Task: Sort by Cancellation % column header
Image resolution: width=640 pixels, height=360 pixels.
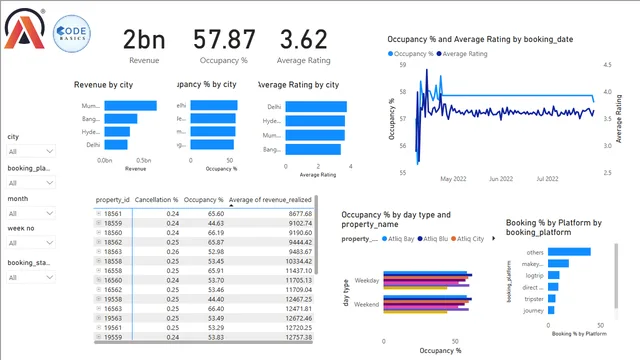Action: pos(156,200)
